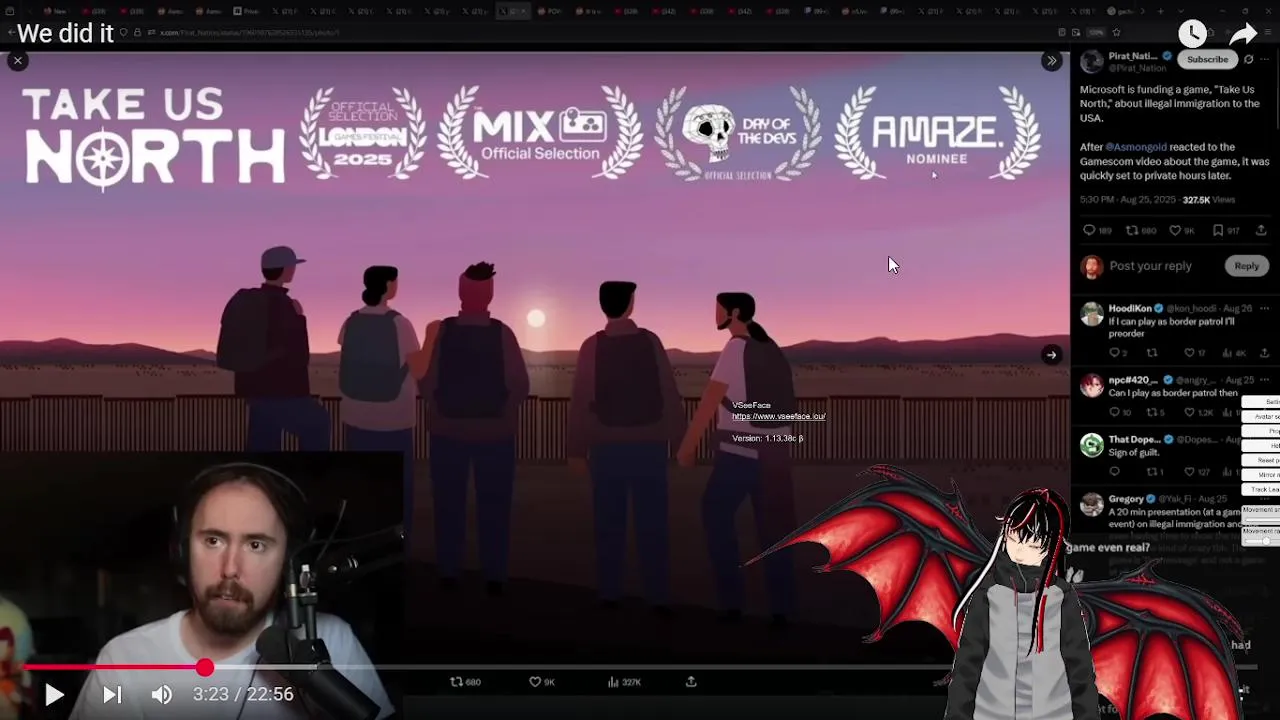Screen dimensions: 1280x720
Task: Open more options on npc#420's reply
Action: tap(1264, 380)
